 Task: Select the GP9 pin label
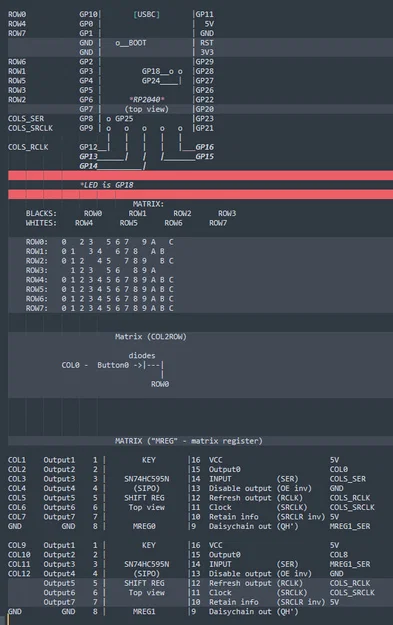pos(86,128)
